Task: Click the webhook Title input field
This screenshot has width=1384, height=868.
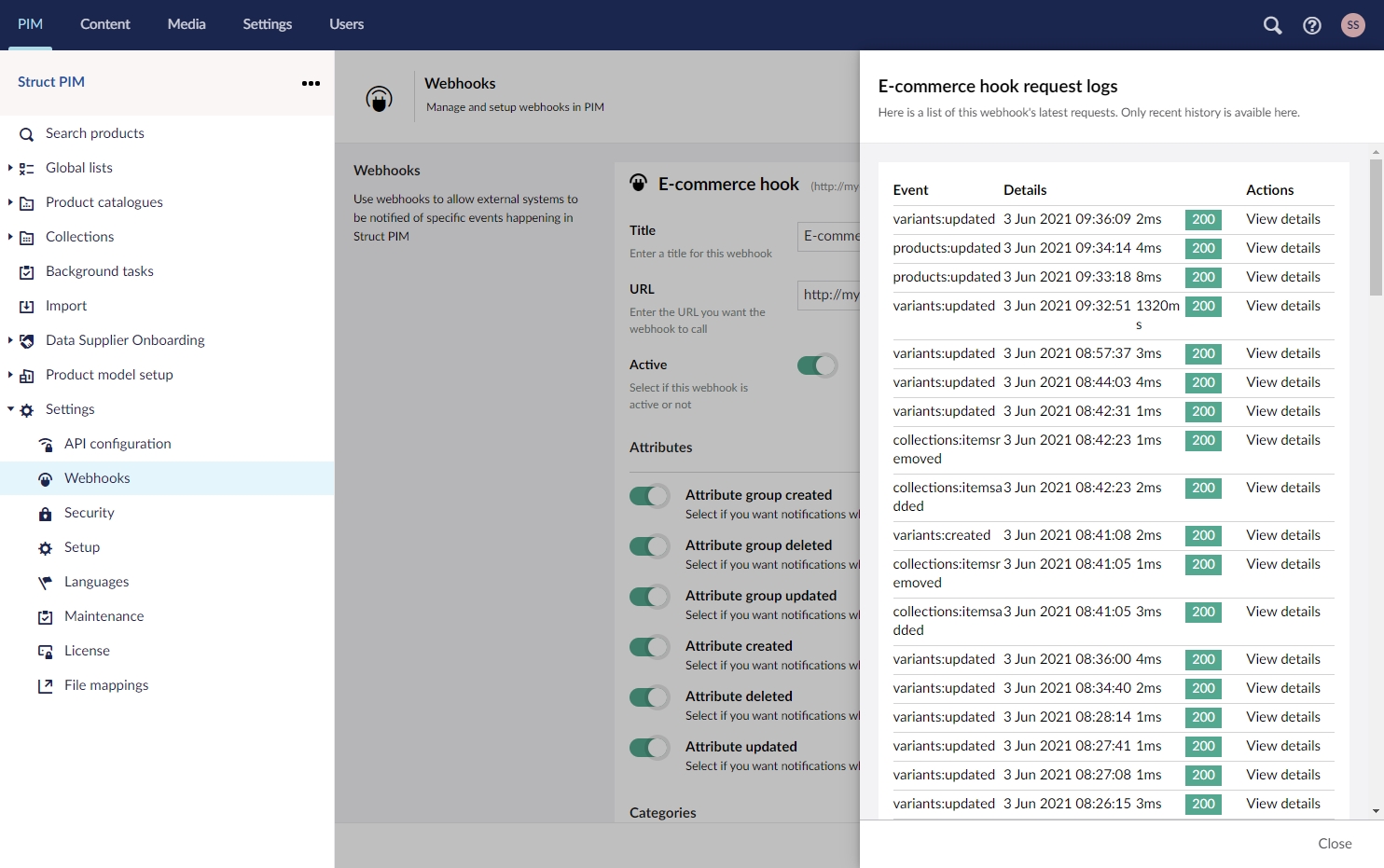Action: tap(828, 237)
